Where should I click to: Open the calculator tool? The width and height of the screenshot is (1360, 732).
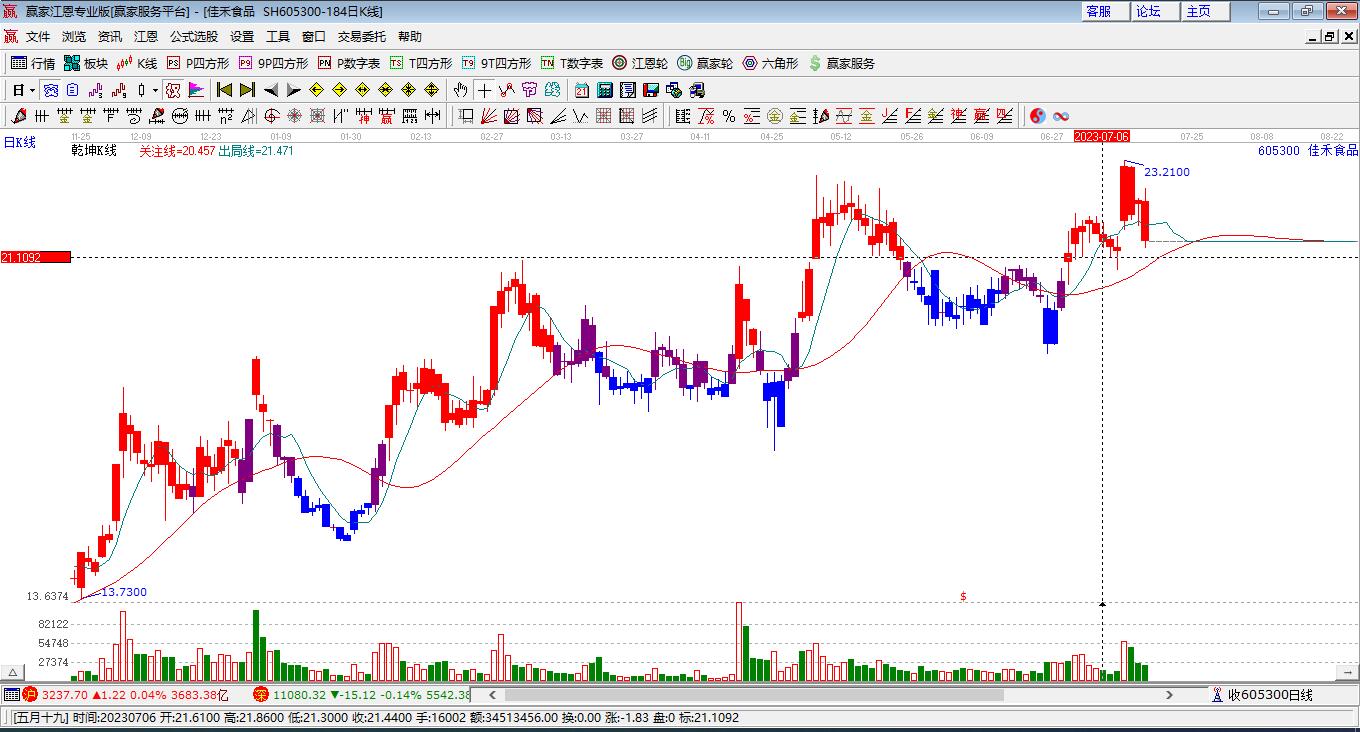(x=605, y=90)
